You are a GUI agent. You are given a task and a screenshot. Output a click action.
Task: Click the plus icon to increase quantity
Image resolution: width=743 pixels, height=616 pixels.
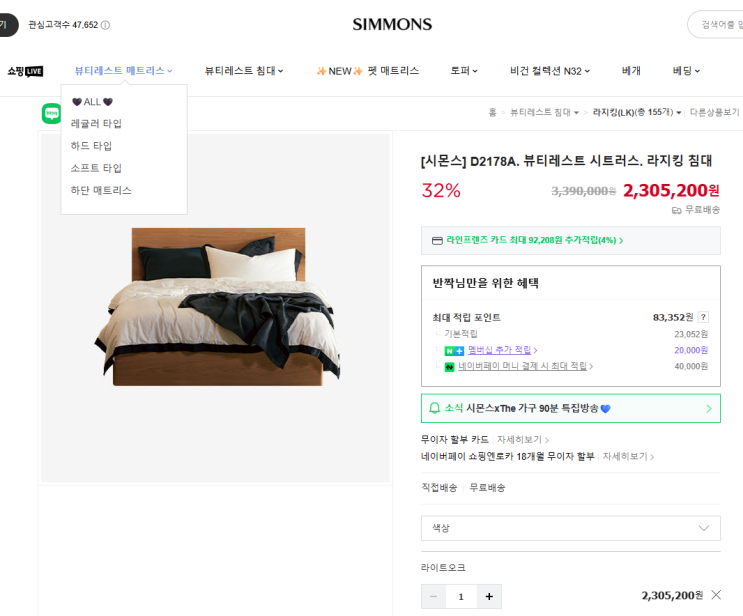(x=489, y=597)
